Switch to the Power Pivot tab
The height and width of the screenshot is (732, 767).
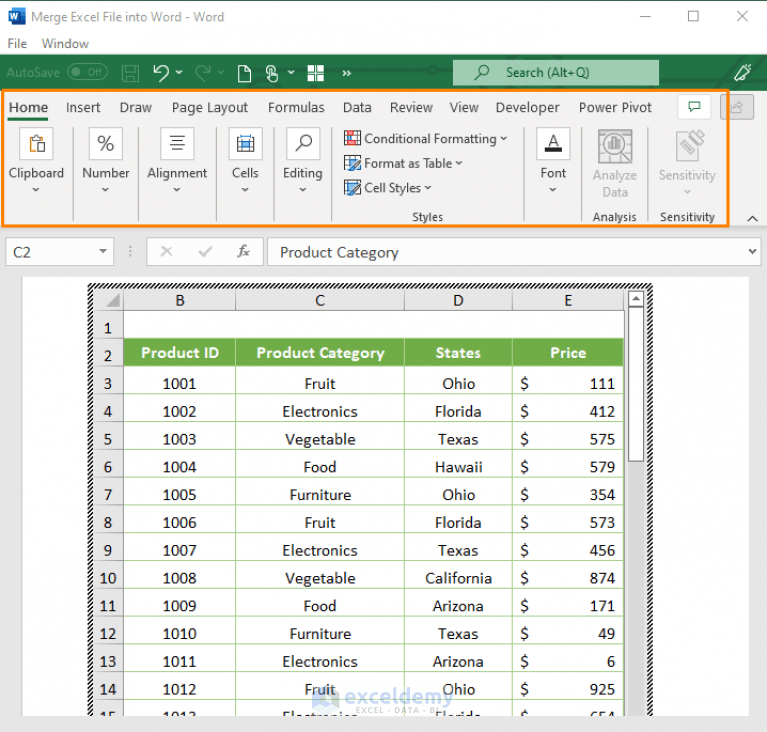point(615,108)
